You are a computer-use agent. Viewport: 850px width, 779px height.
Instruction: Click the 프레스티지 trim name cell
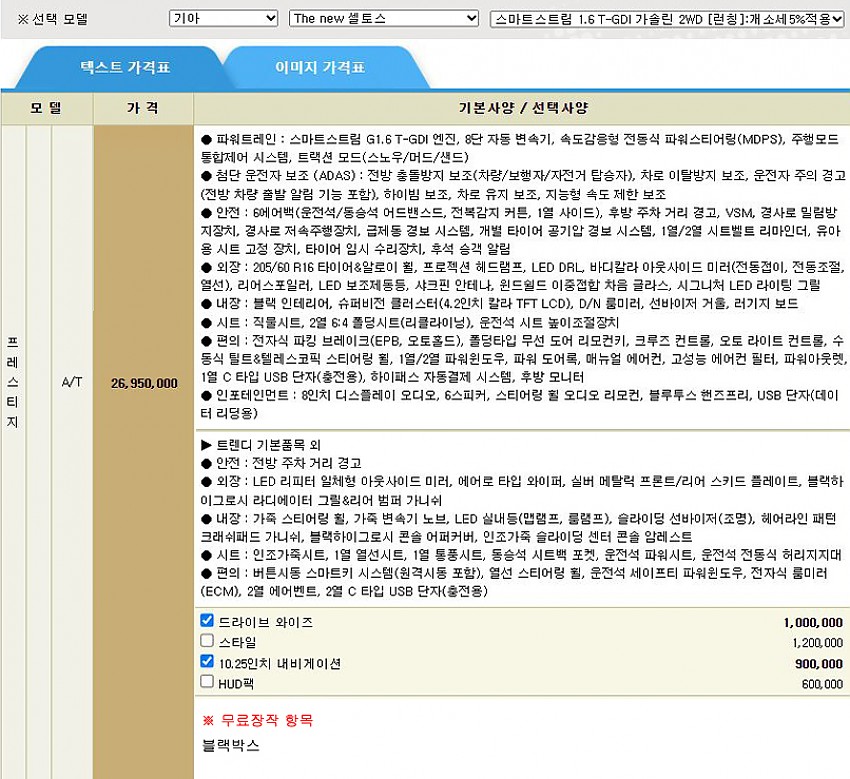(x=12, y=383)
